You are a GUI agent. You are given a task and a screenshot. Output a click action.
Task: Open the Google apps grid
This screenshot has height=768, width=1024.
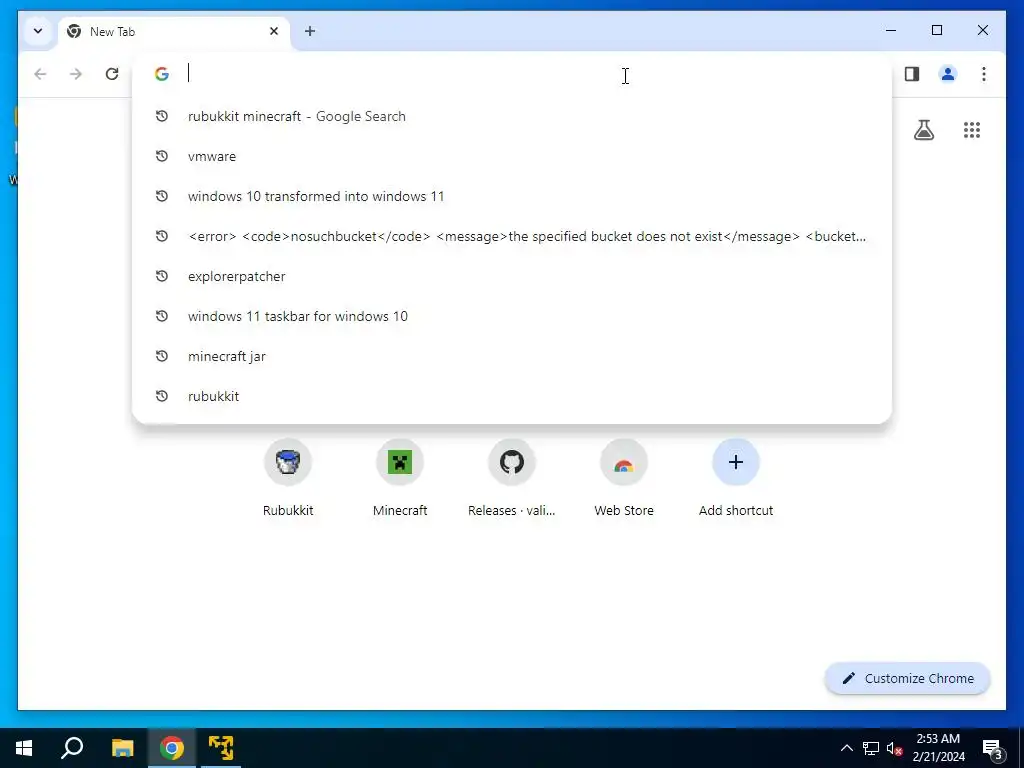[x=972, y=130]
